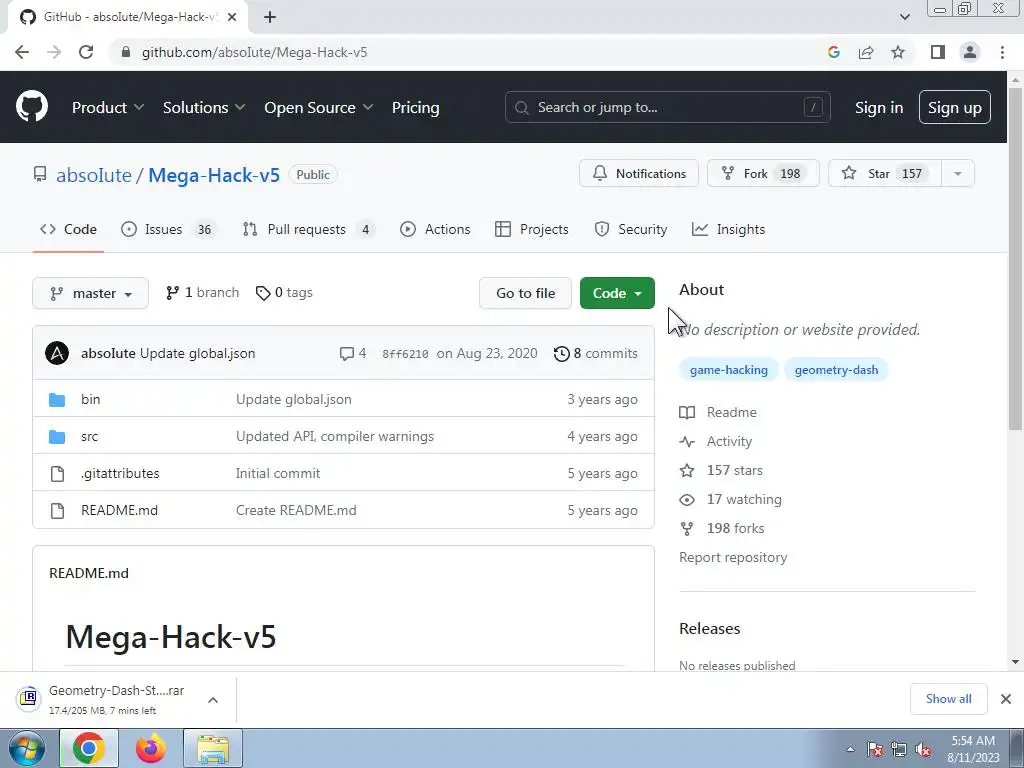Expand the Open Source menu
The image size is (1024, 768).
[x=318, y=107]
